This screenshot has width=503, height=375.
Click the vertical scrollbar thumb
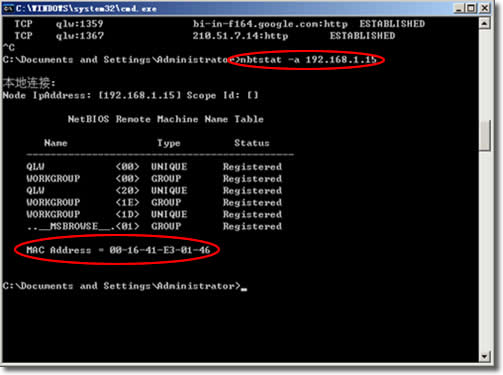point(484,135)
